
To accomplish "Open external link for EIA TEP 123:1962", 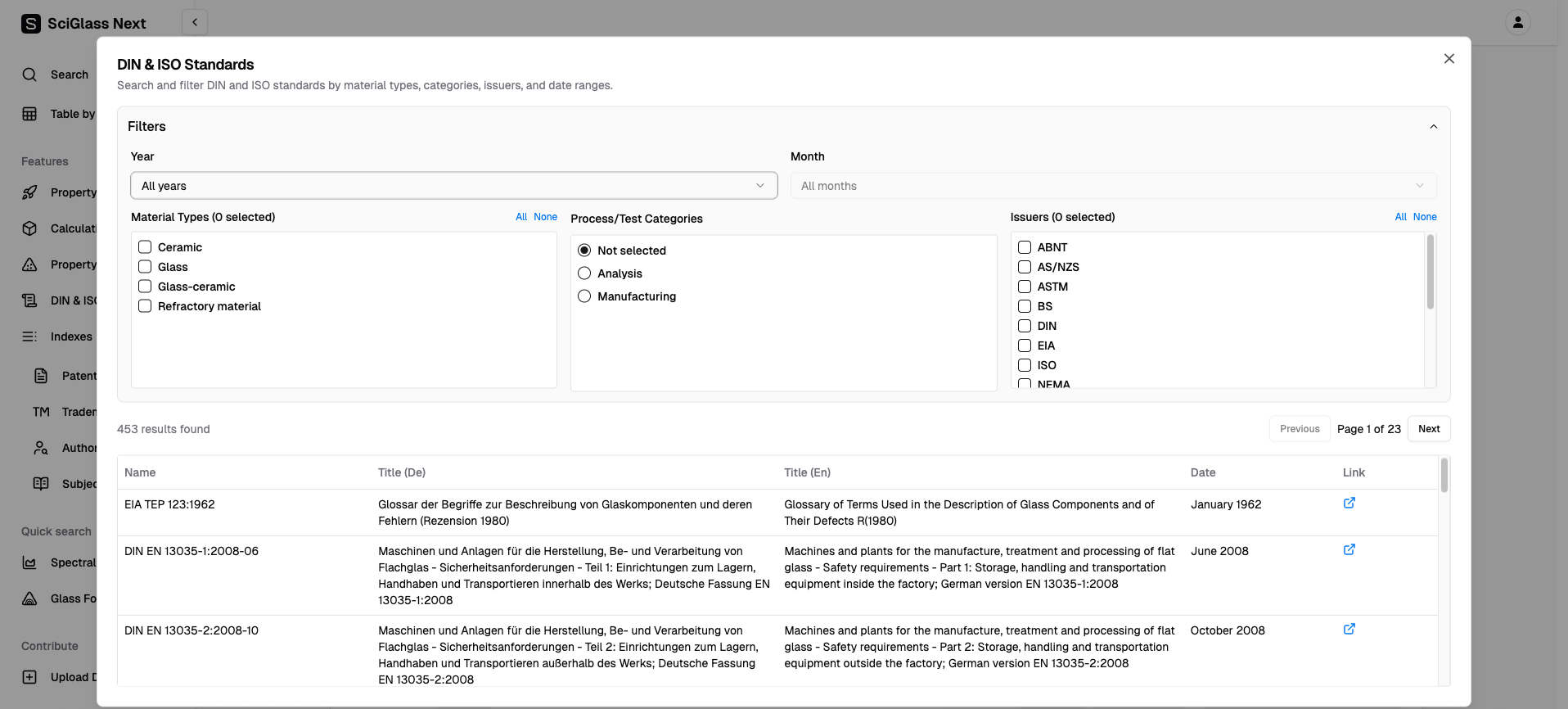I will tap(1349, 504).
